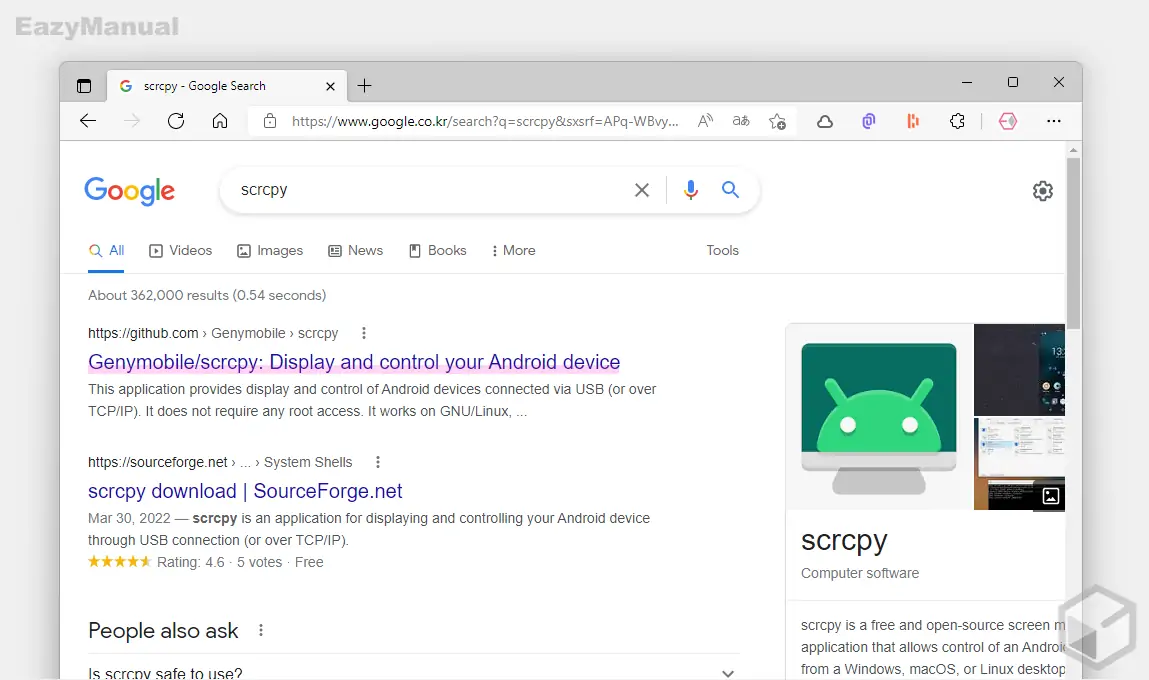Open the browser Extensions puzzle icon
1149x680 pixels.
coord(957,121)
